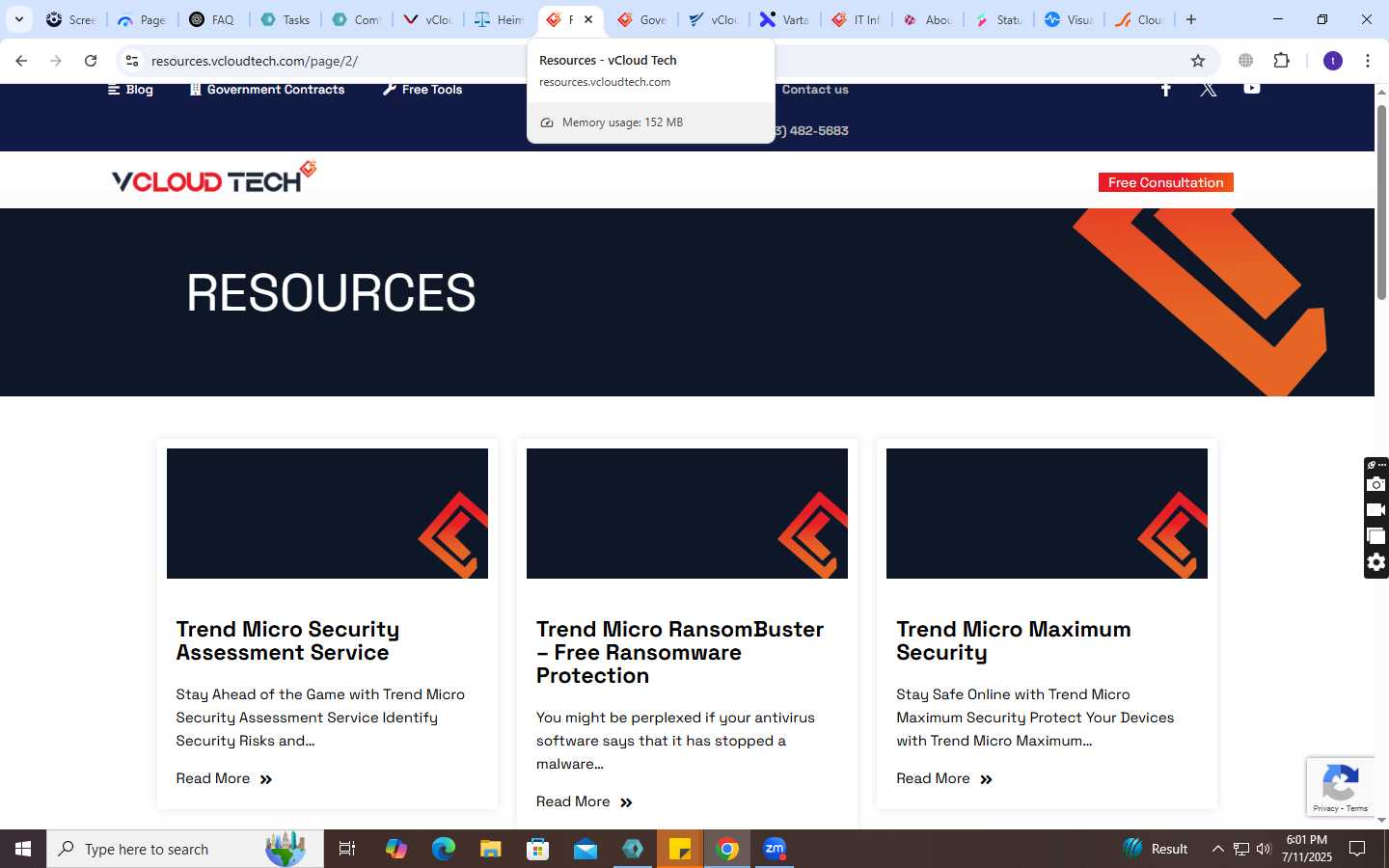
Task: Switch to the Tasks tab
Action: [x=285, y=19]
